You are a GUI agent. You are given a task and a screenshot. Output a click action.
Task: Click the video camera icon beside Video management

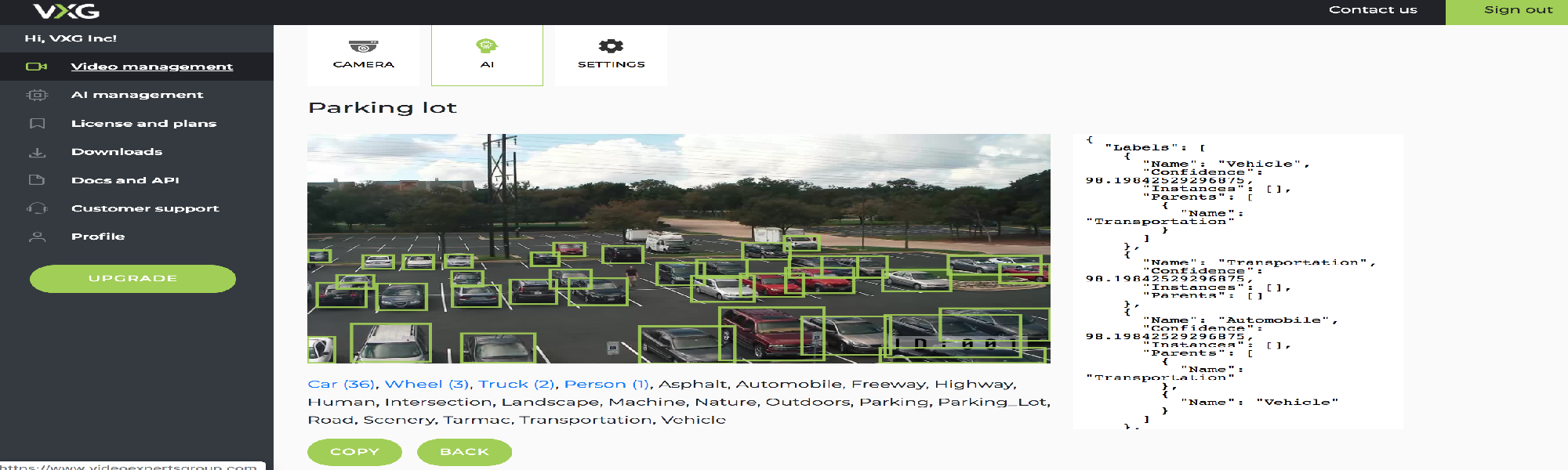(37, 67)
